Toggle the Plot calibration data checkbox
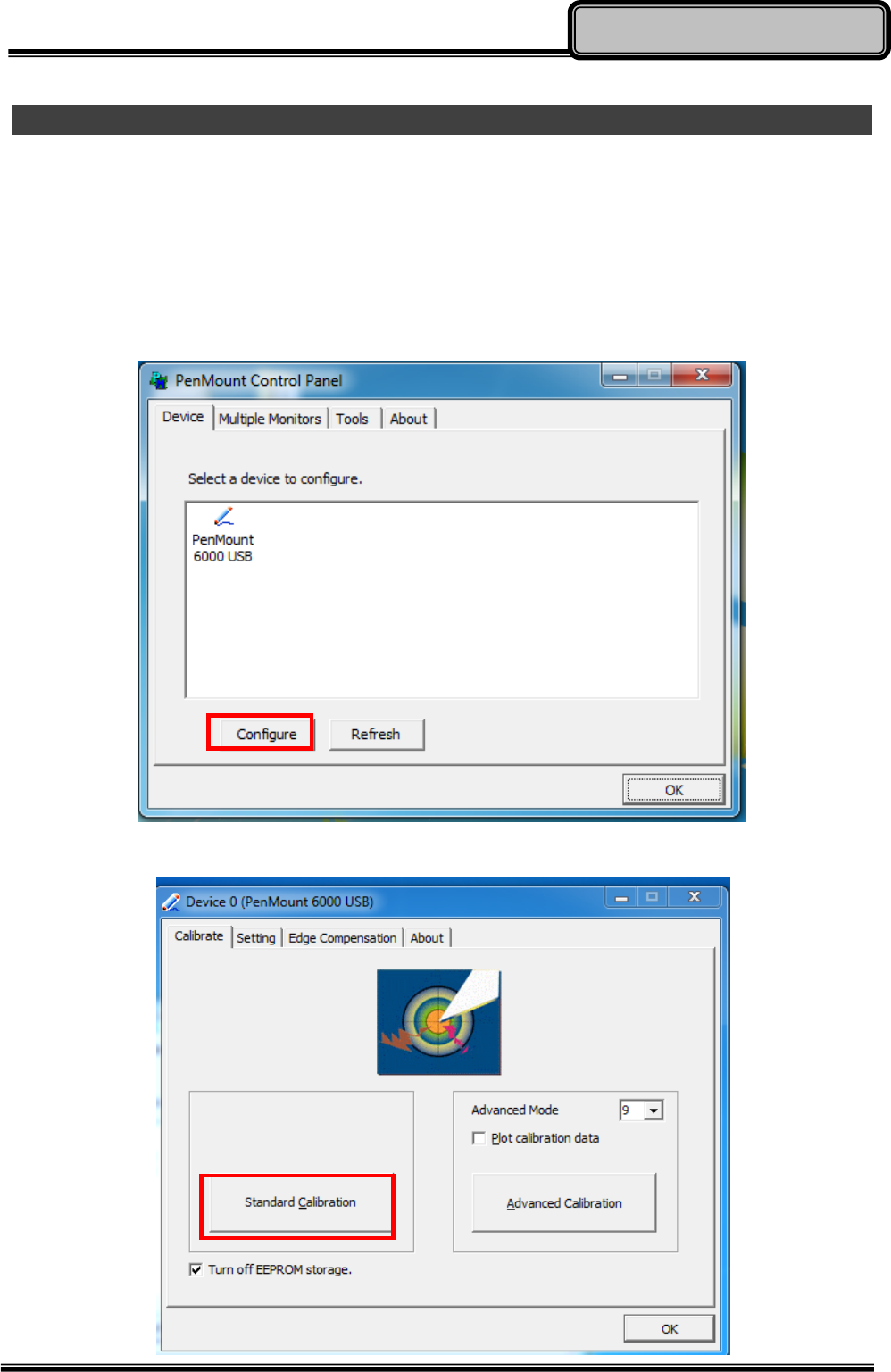The width and height of the screenshot is (891, 1372). tap(479, 1138)
